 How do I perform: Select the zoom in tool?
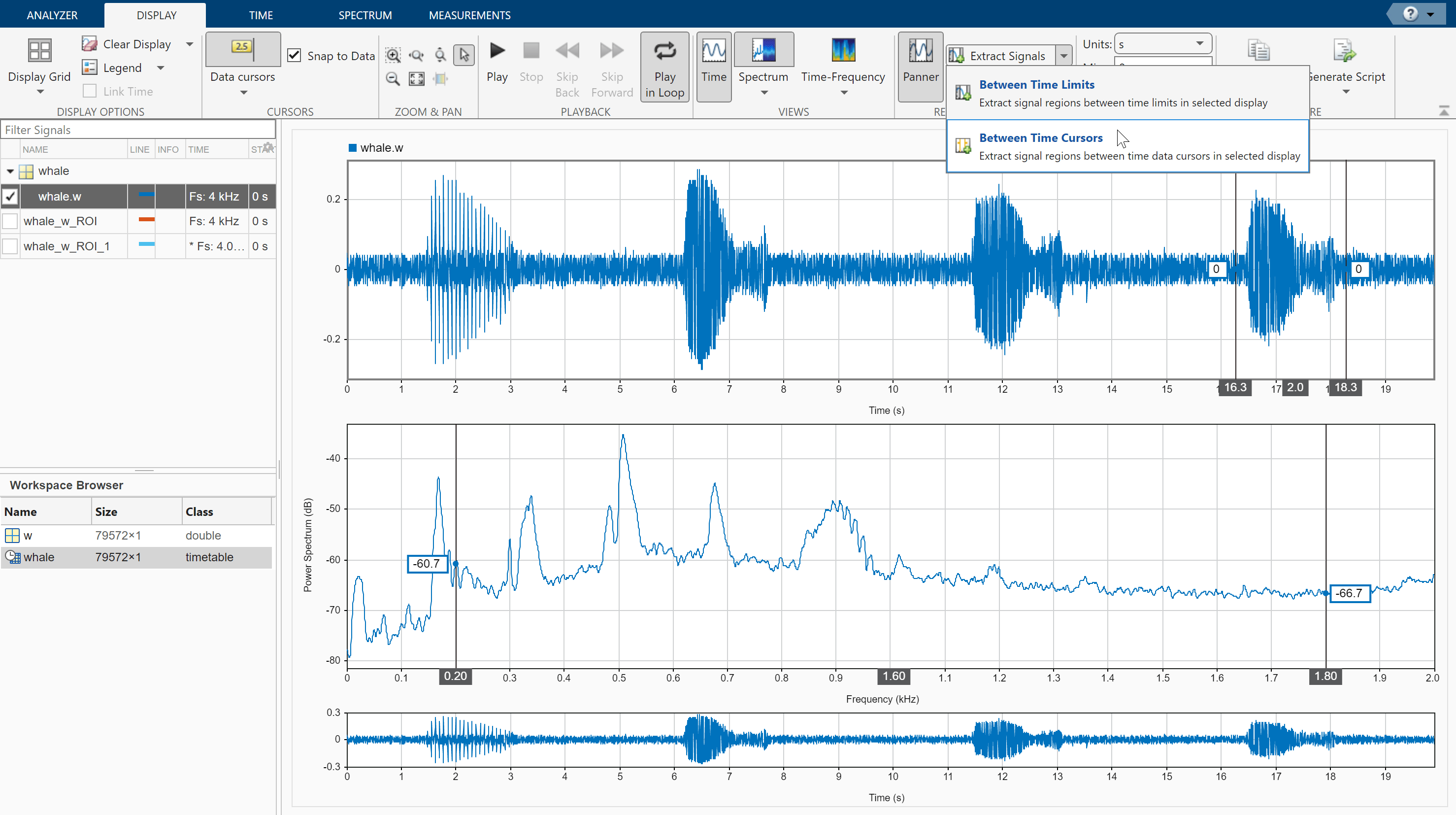(x=393, y=55)
